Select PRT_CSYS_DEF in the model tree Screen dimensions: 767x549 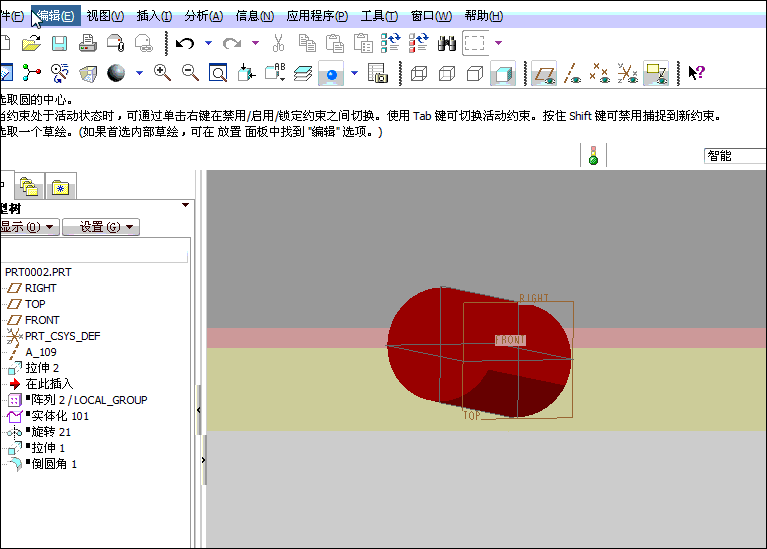[x=62, y=336]
